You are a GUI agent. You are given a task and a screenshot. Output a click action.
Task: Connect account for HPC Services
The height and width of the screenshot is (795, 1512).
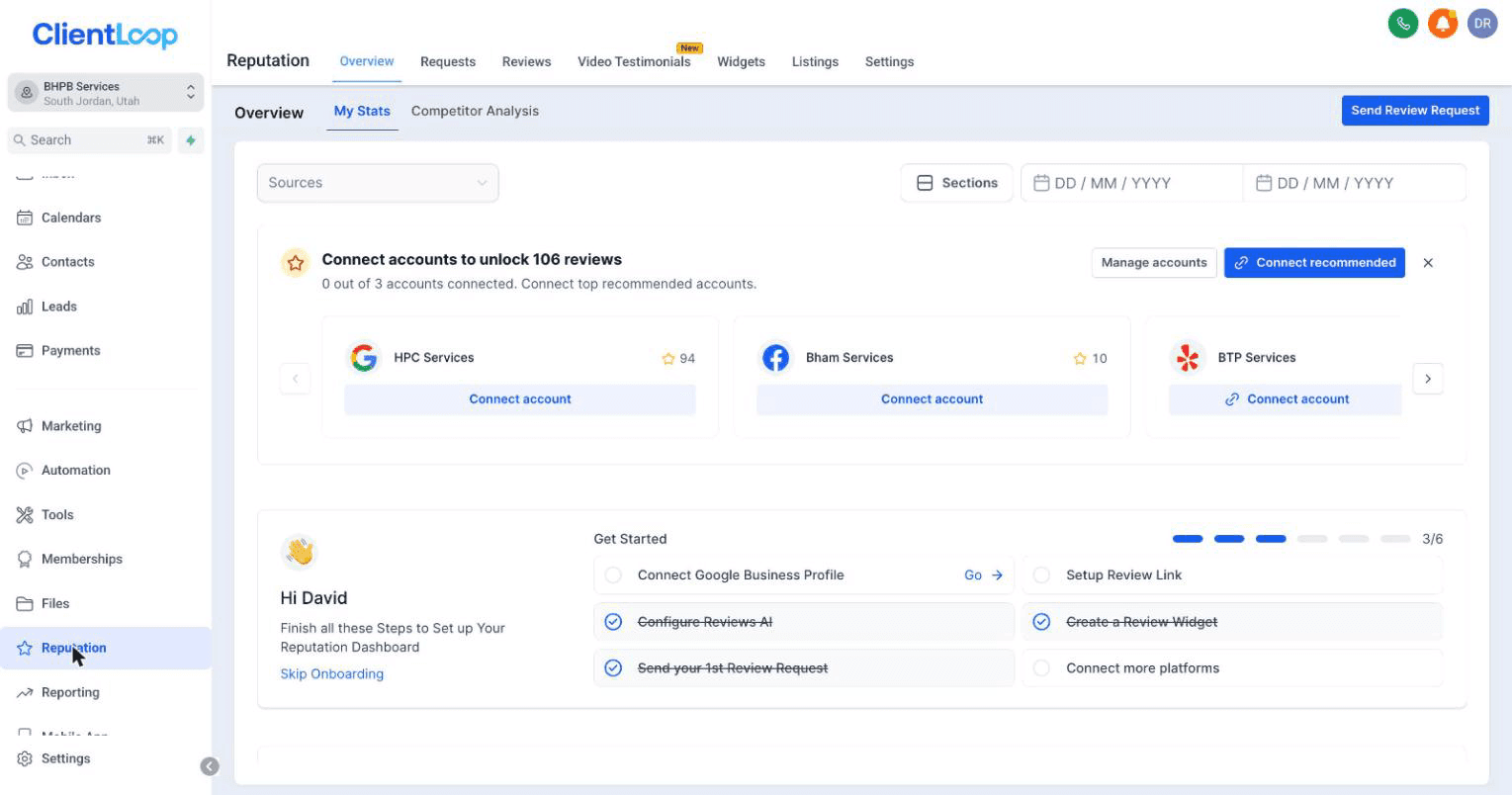[520, 399]
